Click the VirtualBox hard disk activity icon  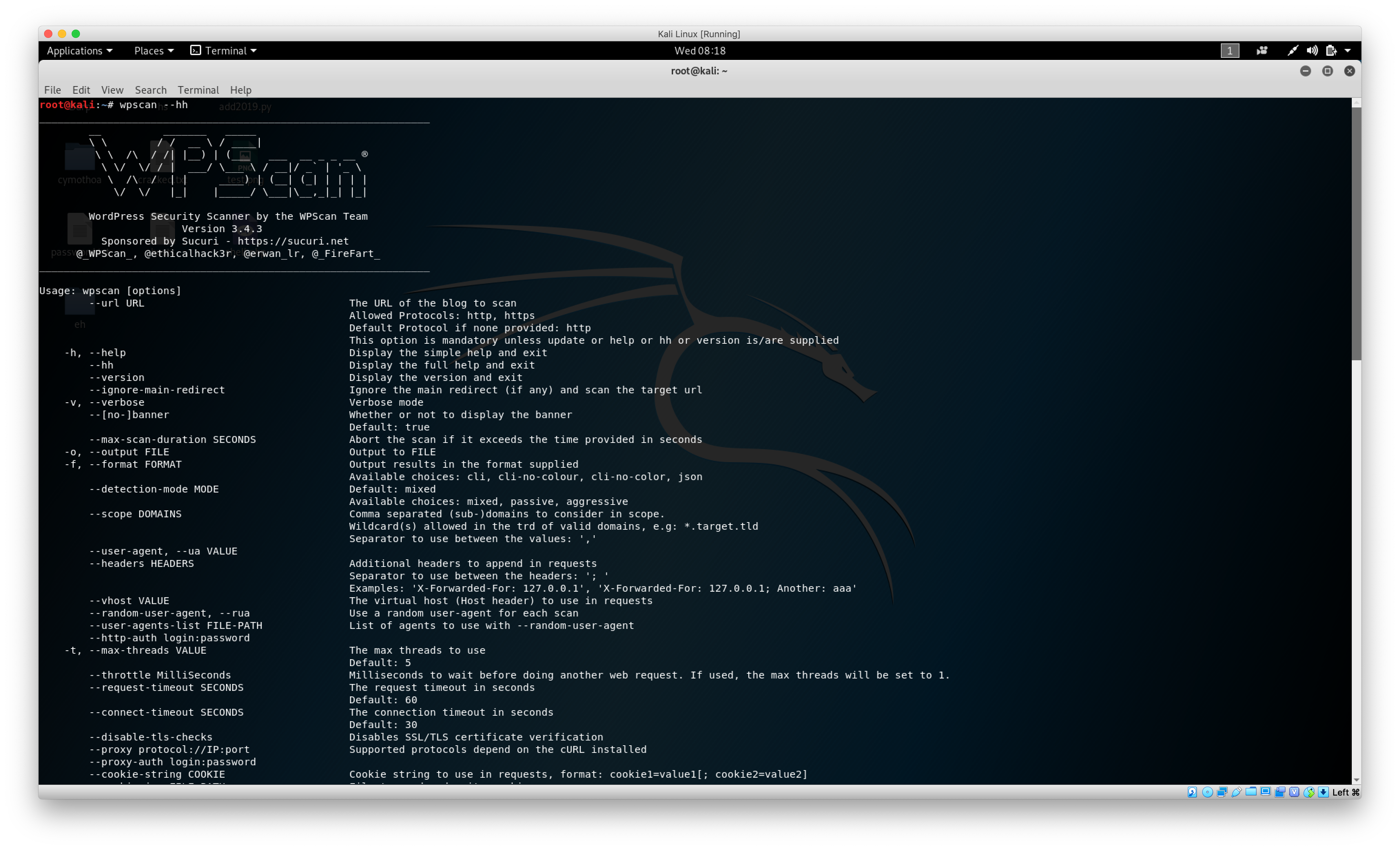click(1192, 792)
